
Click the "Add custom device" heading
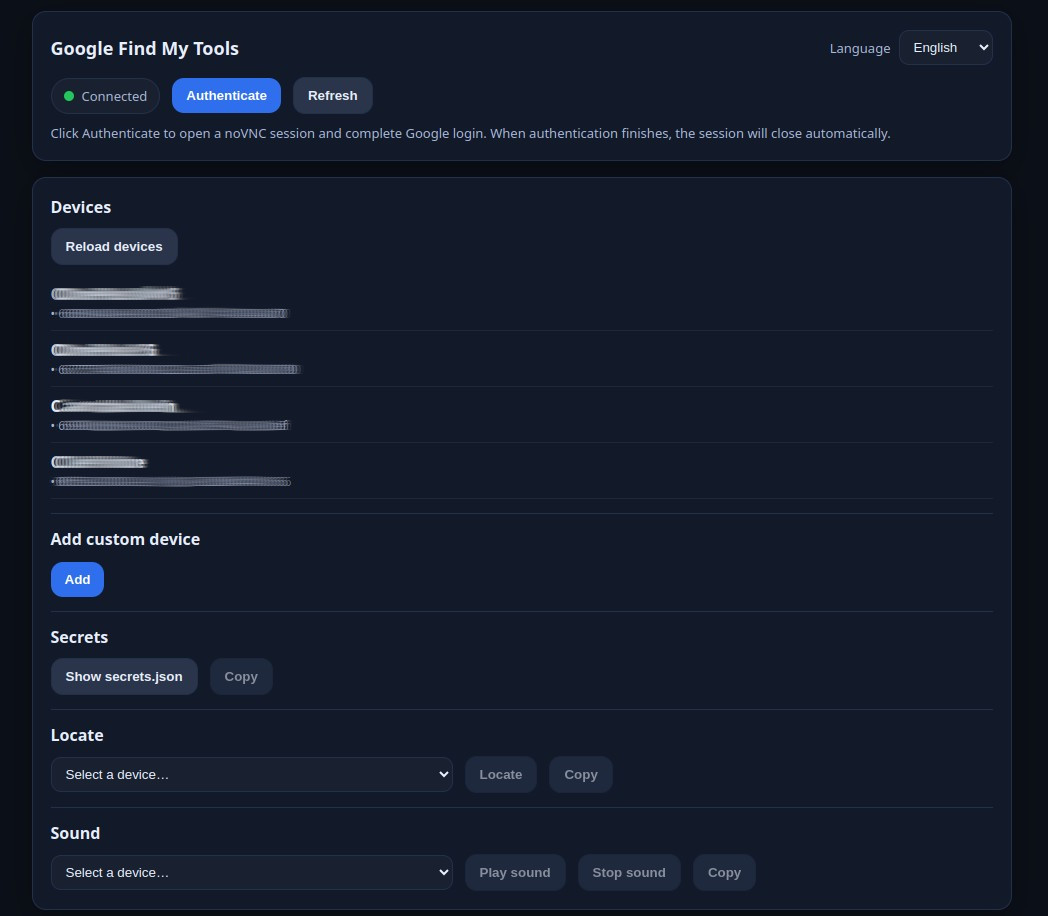[x=126, y=539]
